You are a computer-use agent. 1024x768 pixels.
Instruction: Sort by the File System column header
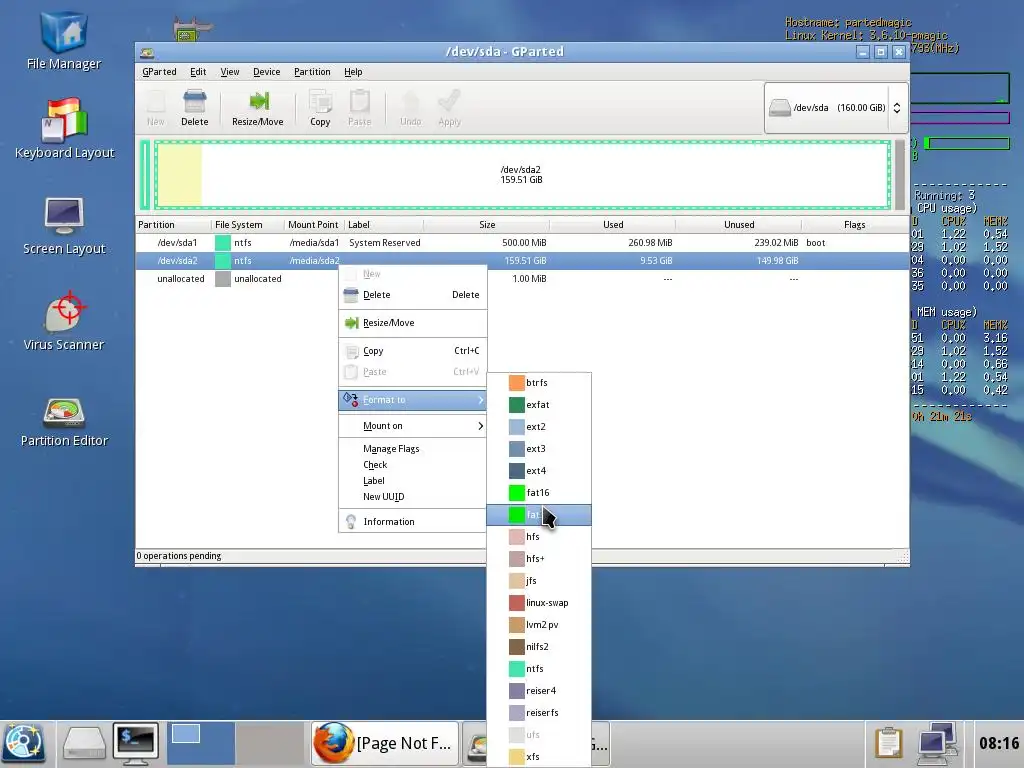point(248,225)
